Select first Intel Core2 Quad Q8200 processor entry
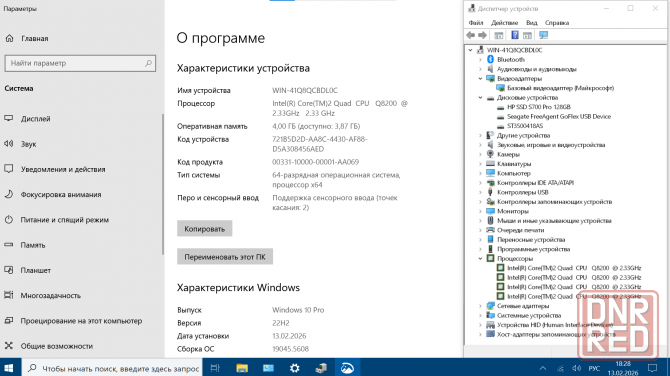The width and height of the screenshot is (670, 376). 574,268
